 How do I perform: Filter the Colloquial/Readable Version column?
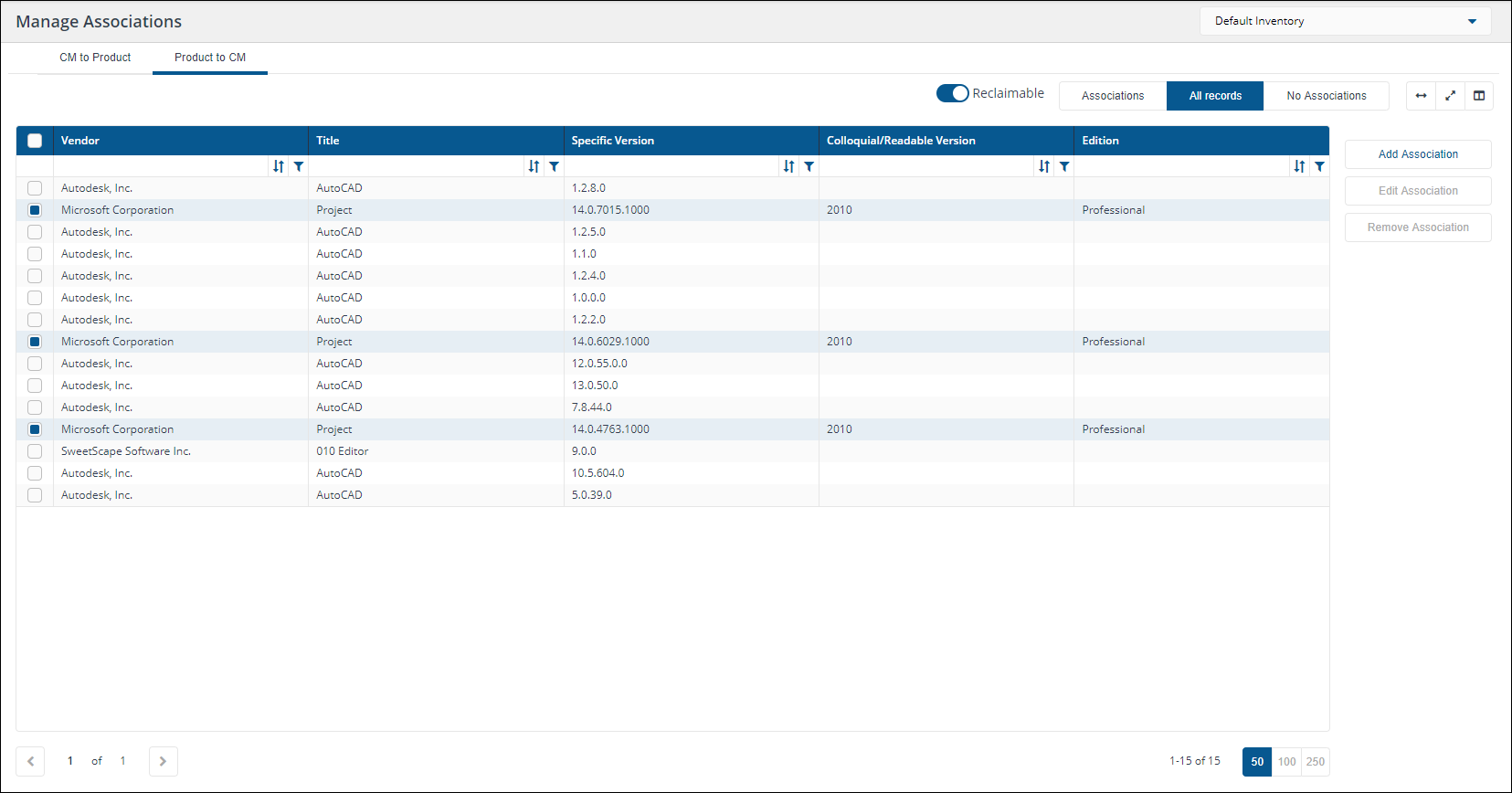pyautogui.click(x=1064, y=166)
